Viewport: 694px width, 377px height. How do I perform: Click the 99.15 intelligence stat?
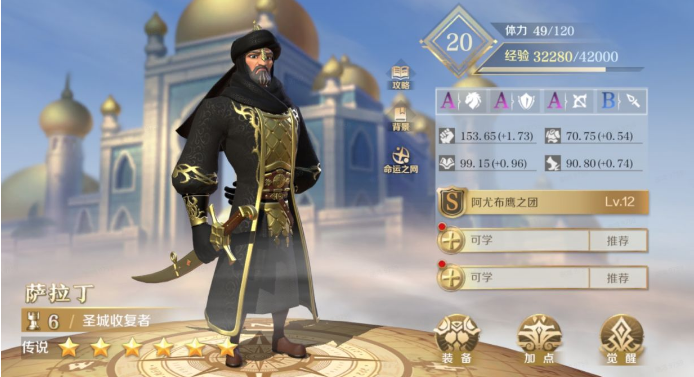click(487, 163)
